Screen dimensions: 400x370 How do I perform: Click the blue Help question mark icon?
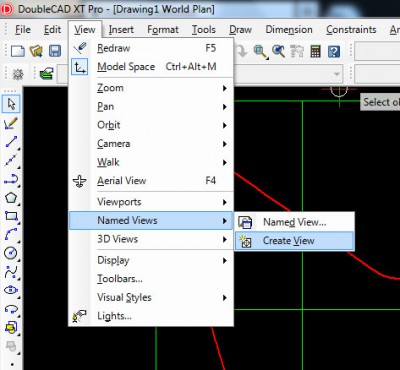coord(334,51)
